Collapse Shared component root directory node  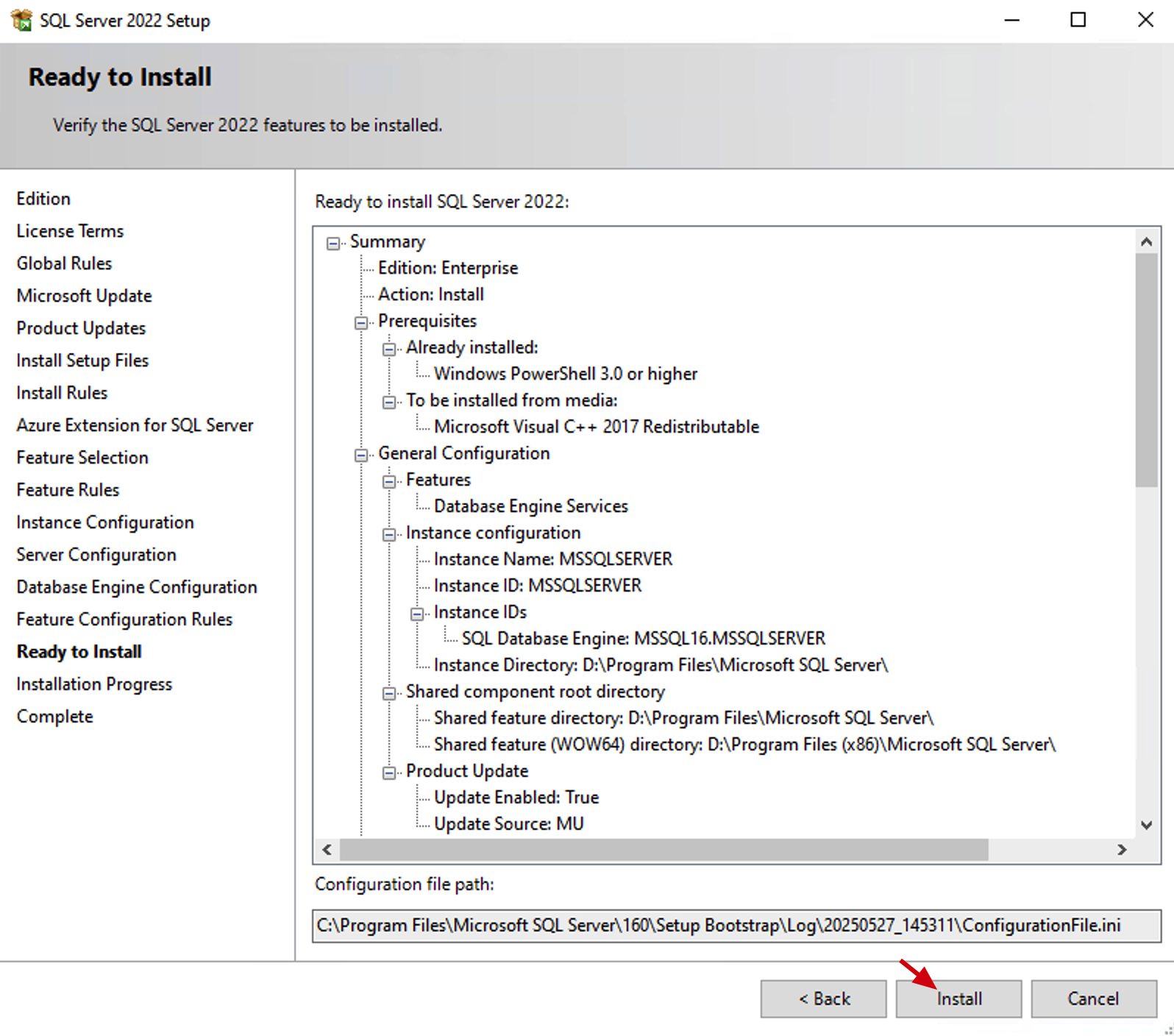click(389, 693)
